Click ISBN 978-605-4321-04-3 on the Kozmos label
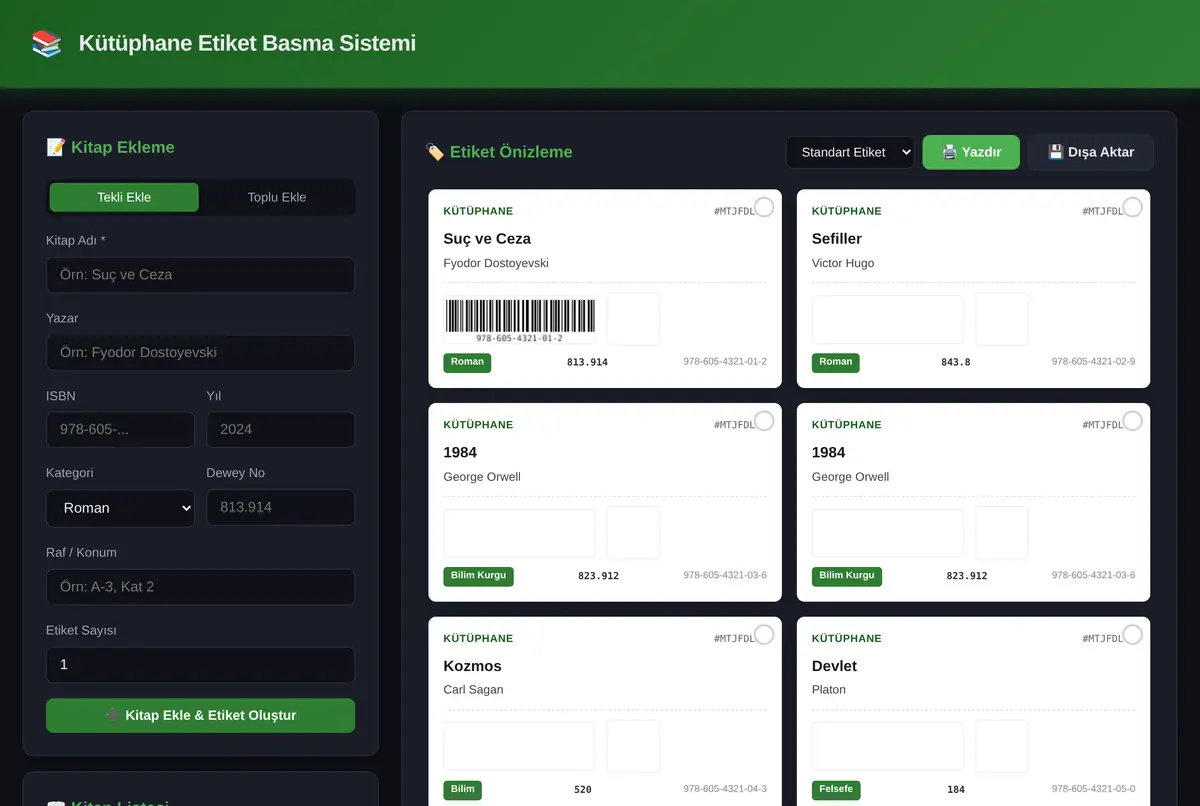 pos(725,789)
